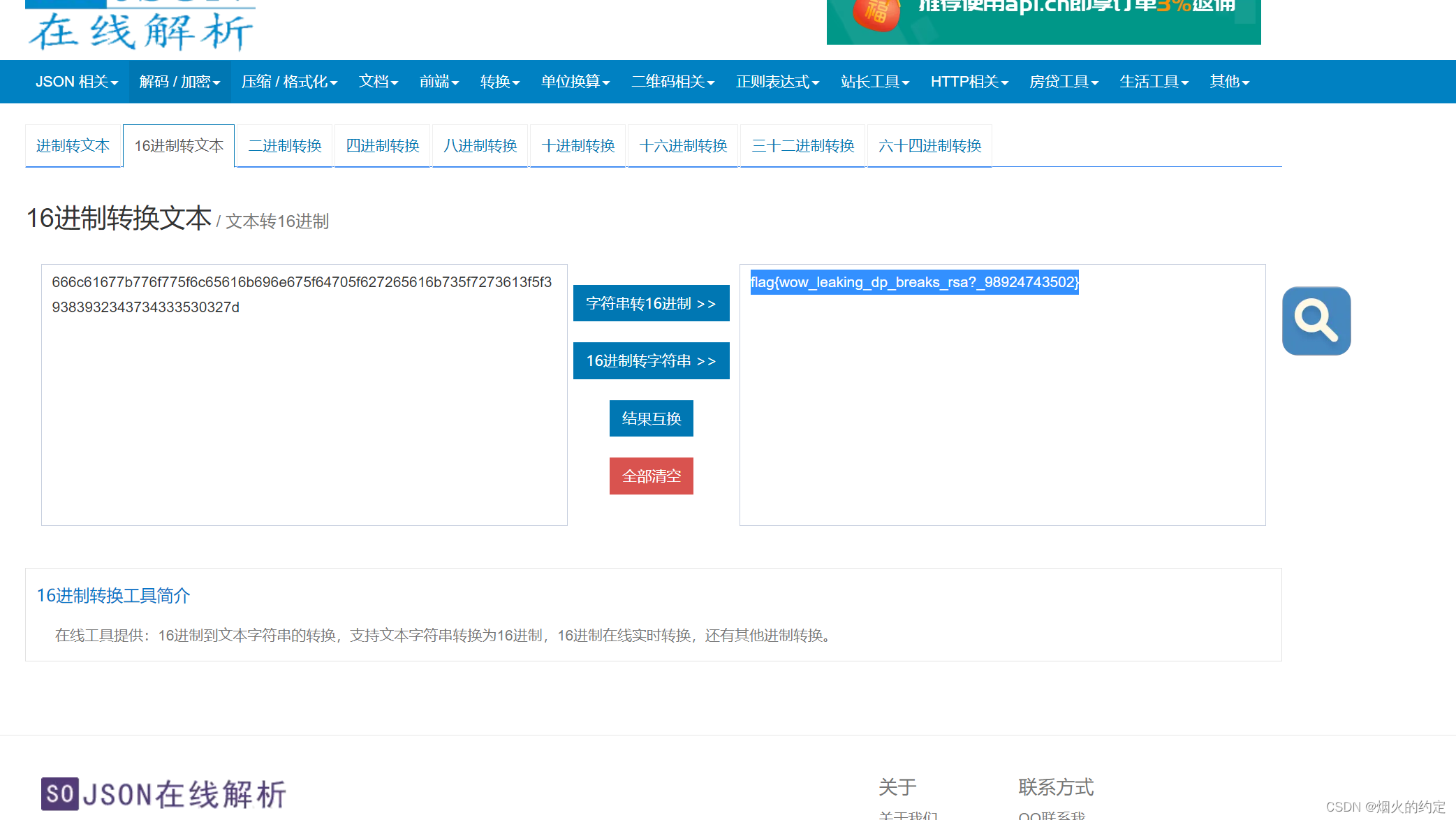Click the 16进制转换工具简介 heading link
The image size is (1456, 820).
pos(113,596)
